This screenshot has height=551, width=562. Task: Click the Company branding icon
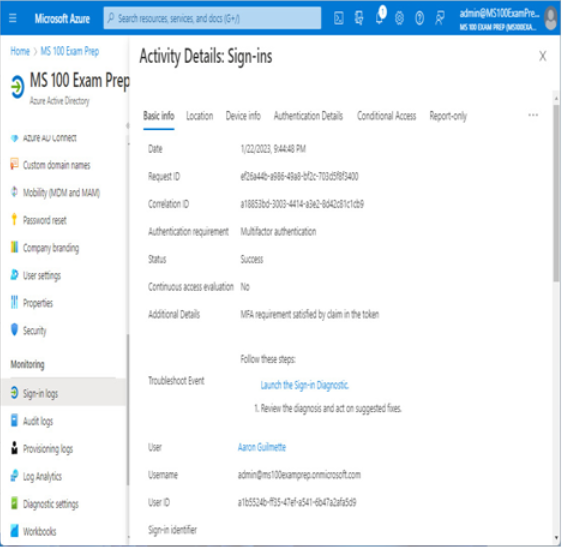(x=14, y=247)
